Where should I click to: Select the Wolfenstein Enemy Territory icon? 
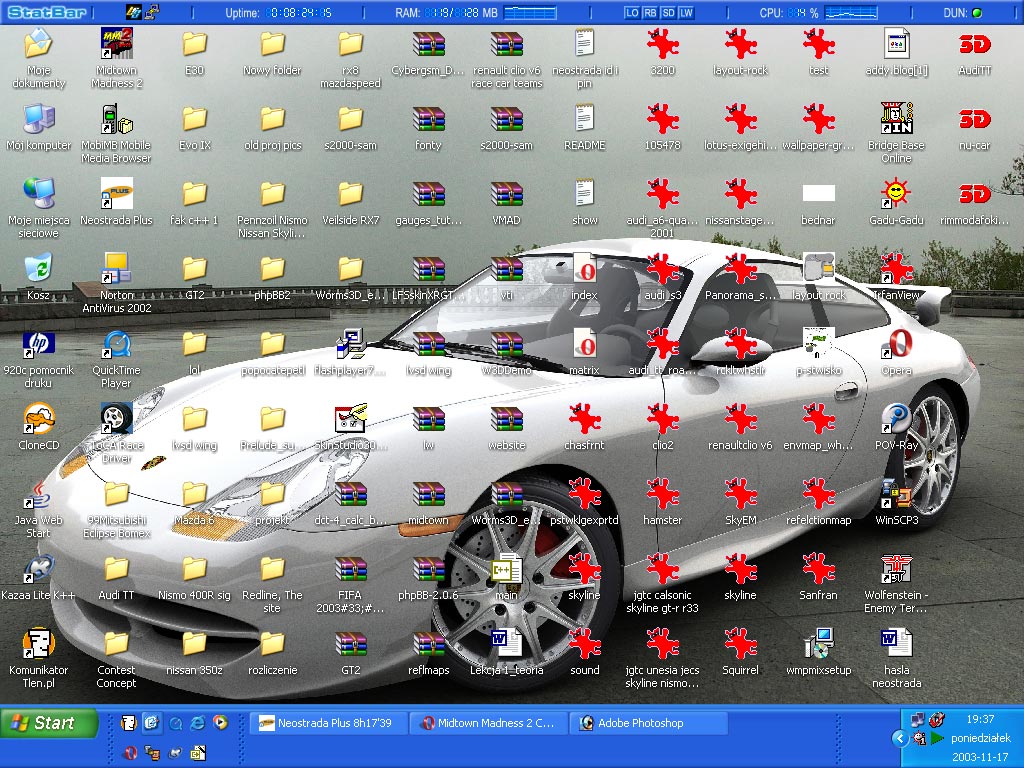tap(896, 570)
